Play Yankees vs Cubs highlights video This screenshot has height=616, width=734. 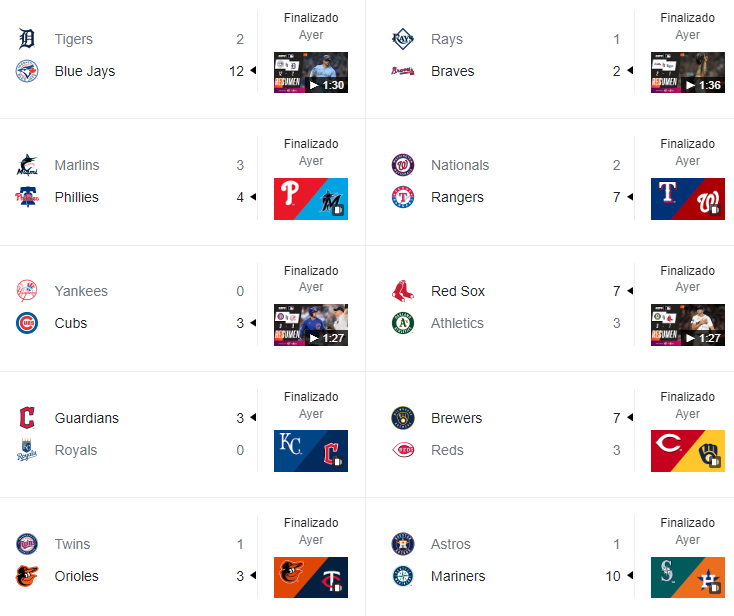click(x=311, y=325)
